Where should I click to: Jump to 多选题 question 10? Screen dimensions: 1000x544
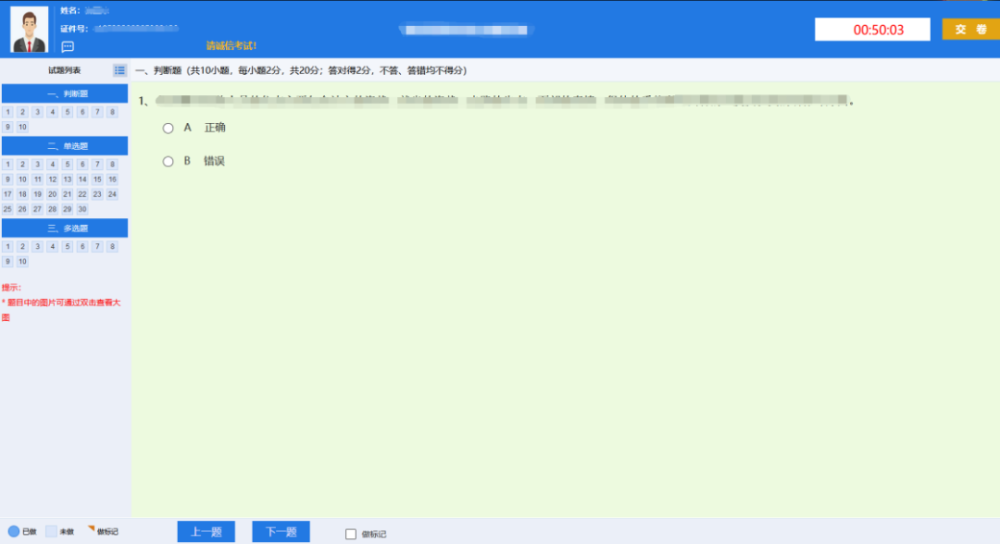pos(22,261)
